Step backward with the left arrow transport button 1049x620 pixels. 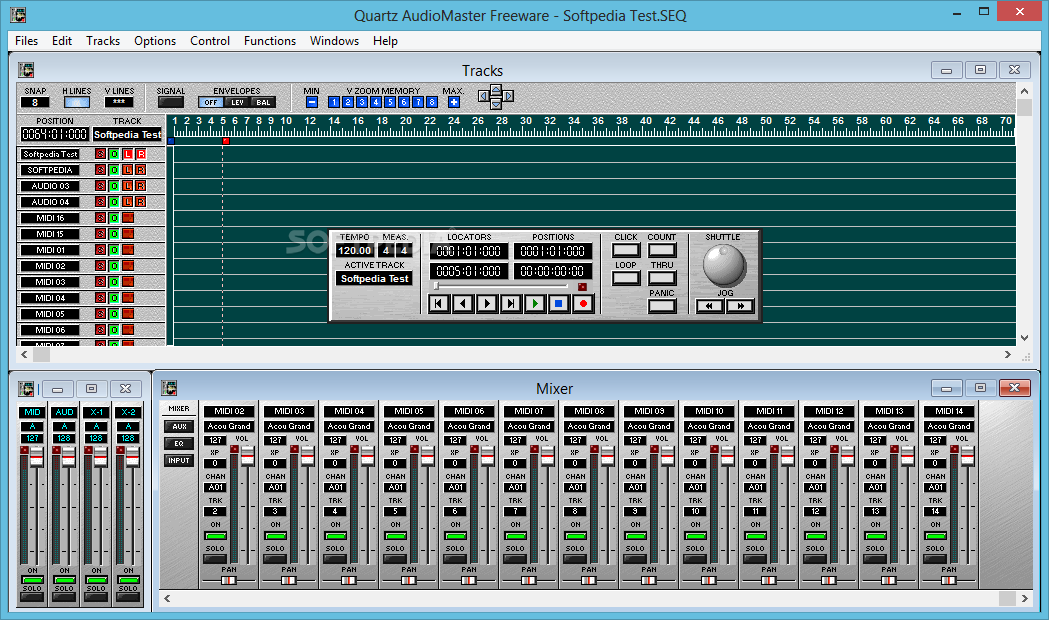pyautogui.click(x=462, y=304)
